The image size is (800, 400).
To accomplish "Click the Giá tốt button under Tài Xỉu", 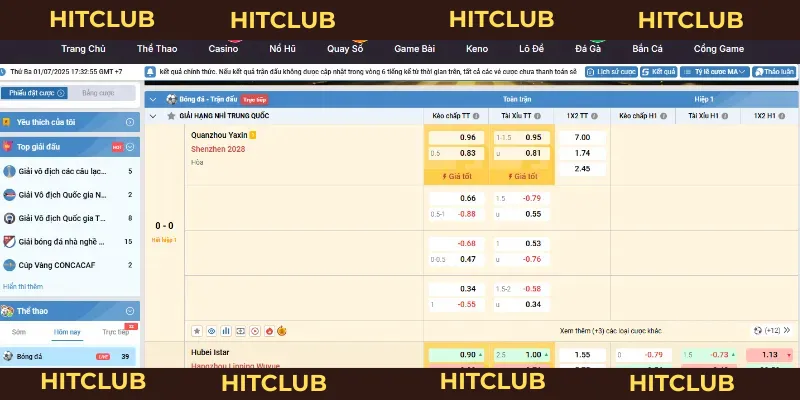I will [522, 177].
